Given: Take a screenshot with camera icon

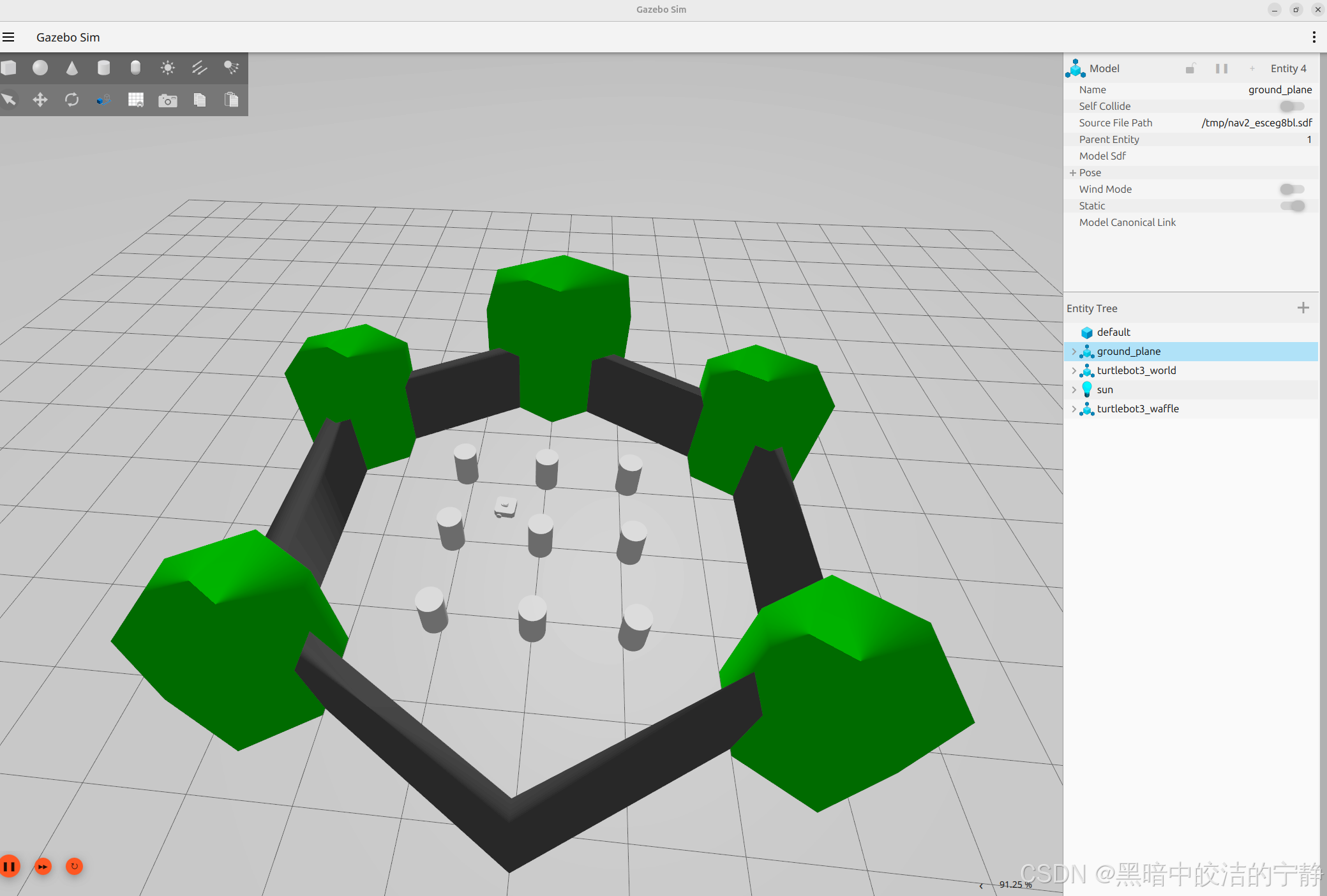Looking at the screenshot, I should [x=168, y=100].
